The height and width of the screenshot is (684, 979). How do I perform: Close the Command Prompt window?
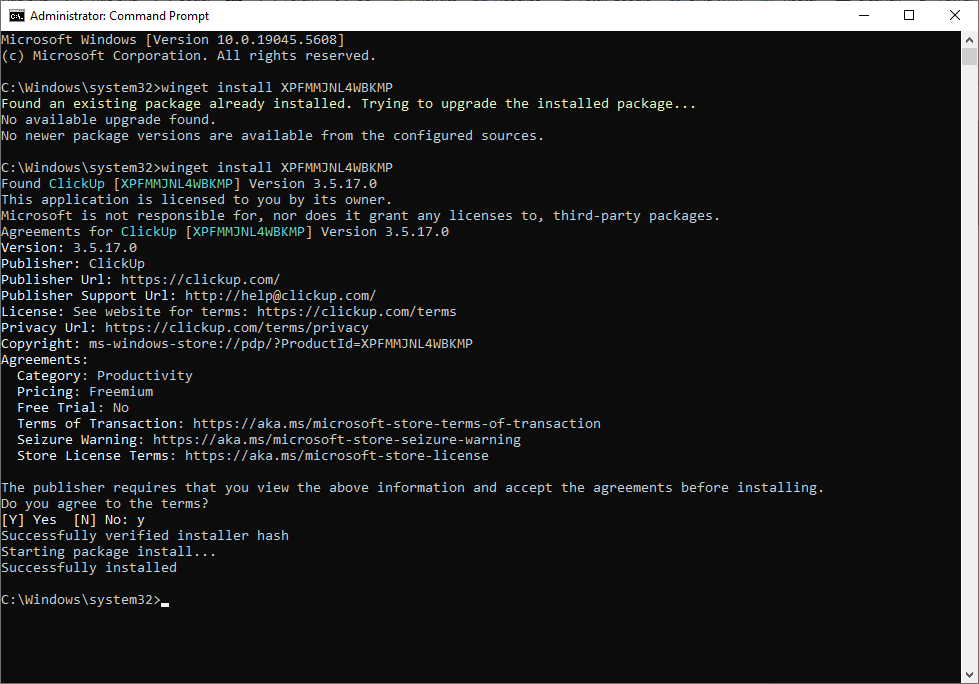tap(953, 15)
